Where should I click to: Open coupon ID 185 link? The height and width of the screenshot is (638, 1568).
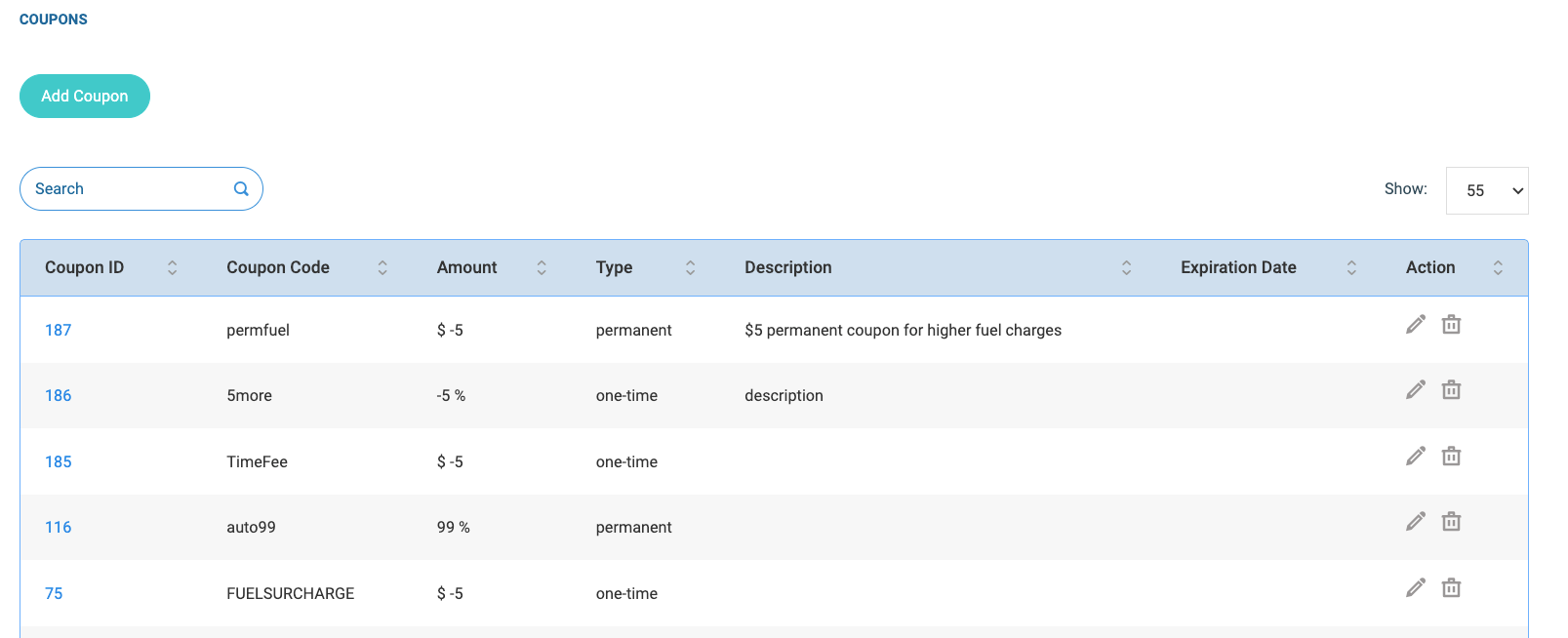click(59, 462)
